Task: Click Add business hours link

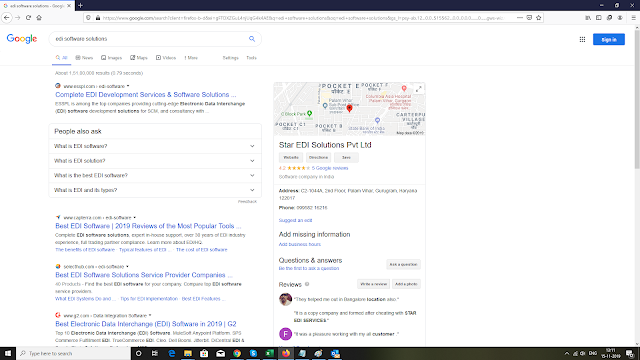Action: coord(300,244)
